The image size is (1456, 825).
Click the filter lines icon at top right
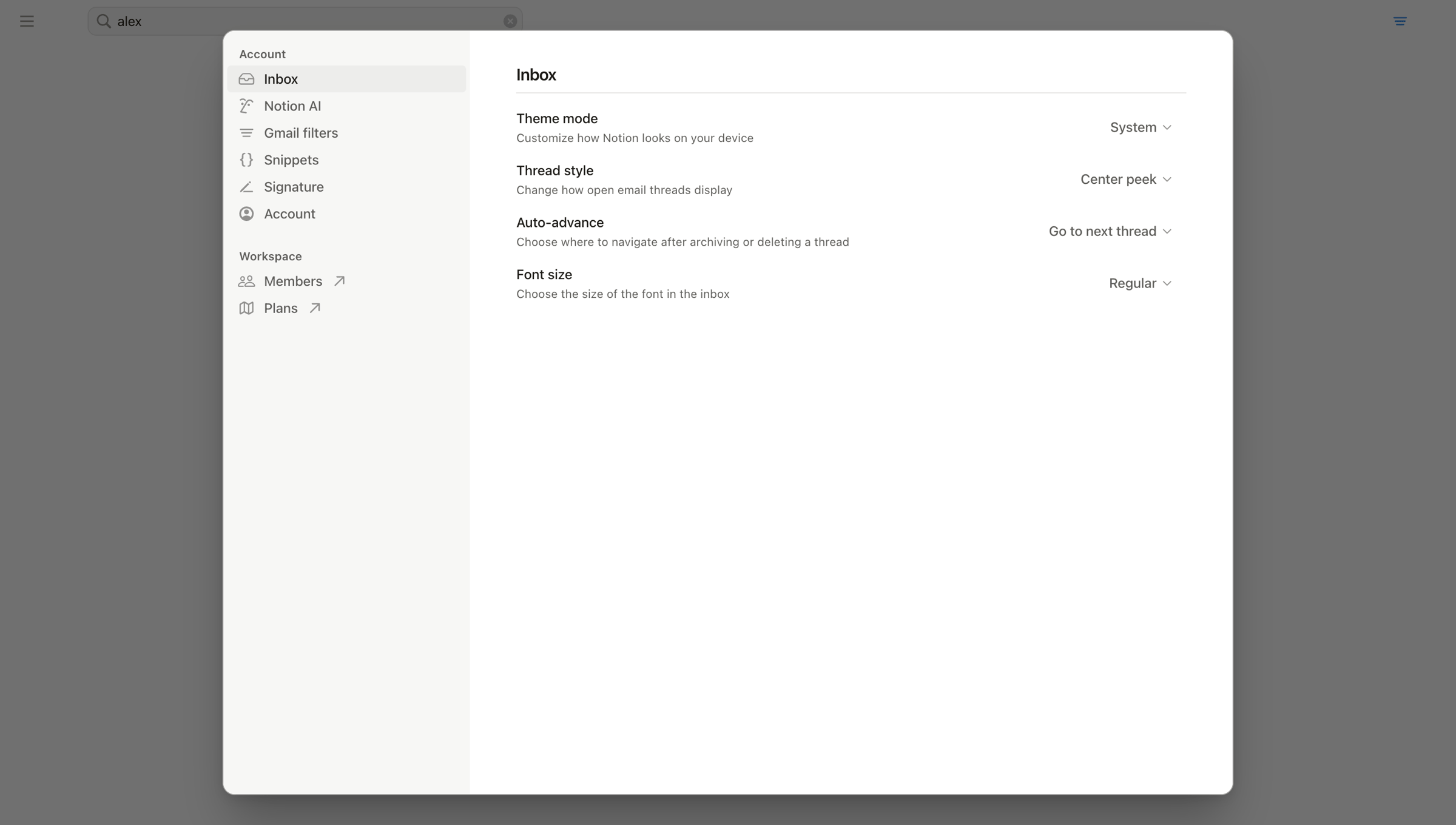(1400, 21)
